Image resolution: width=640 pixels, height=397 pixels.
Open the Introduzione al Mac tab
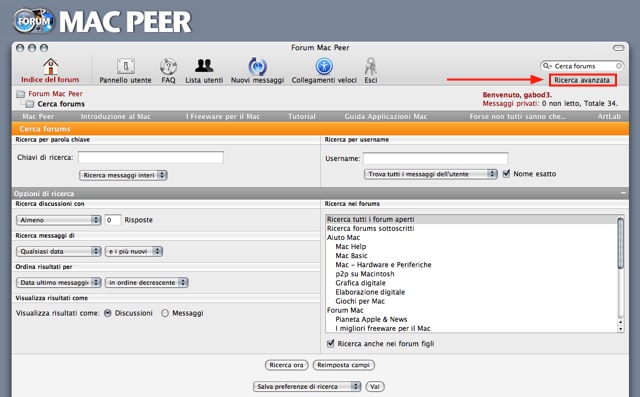(x=116, y=116)
